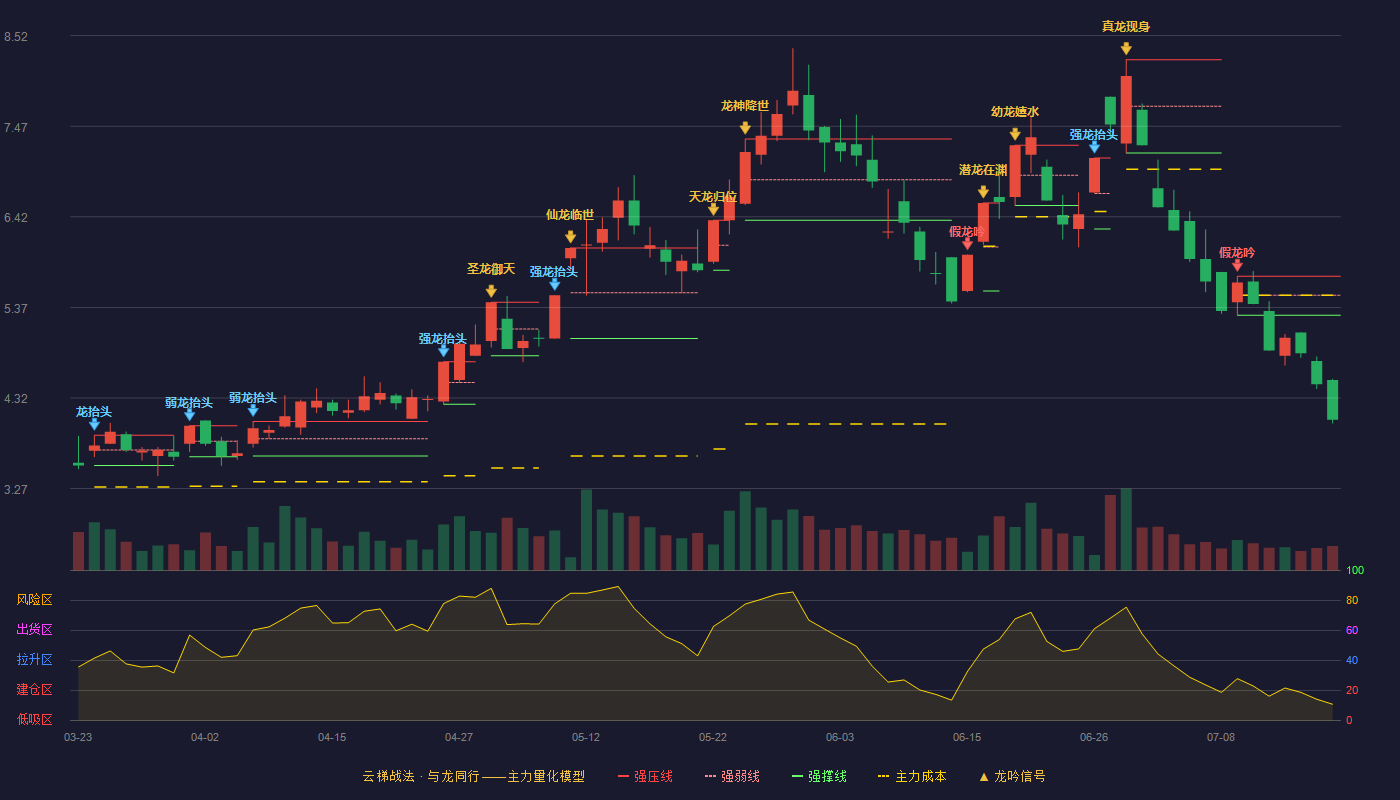This screenshot has height=800, width=1400.
Task: Select the 04-27 date label
Action: tap(459, 737)
